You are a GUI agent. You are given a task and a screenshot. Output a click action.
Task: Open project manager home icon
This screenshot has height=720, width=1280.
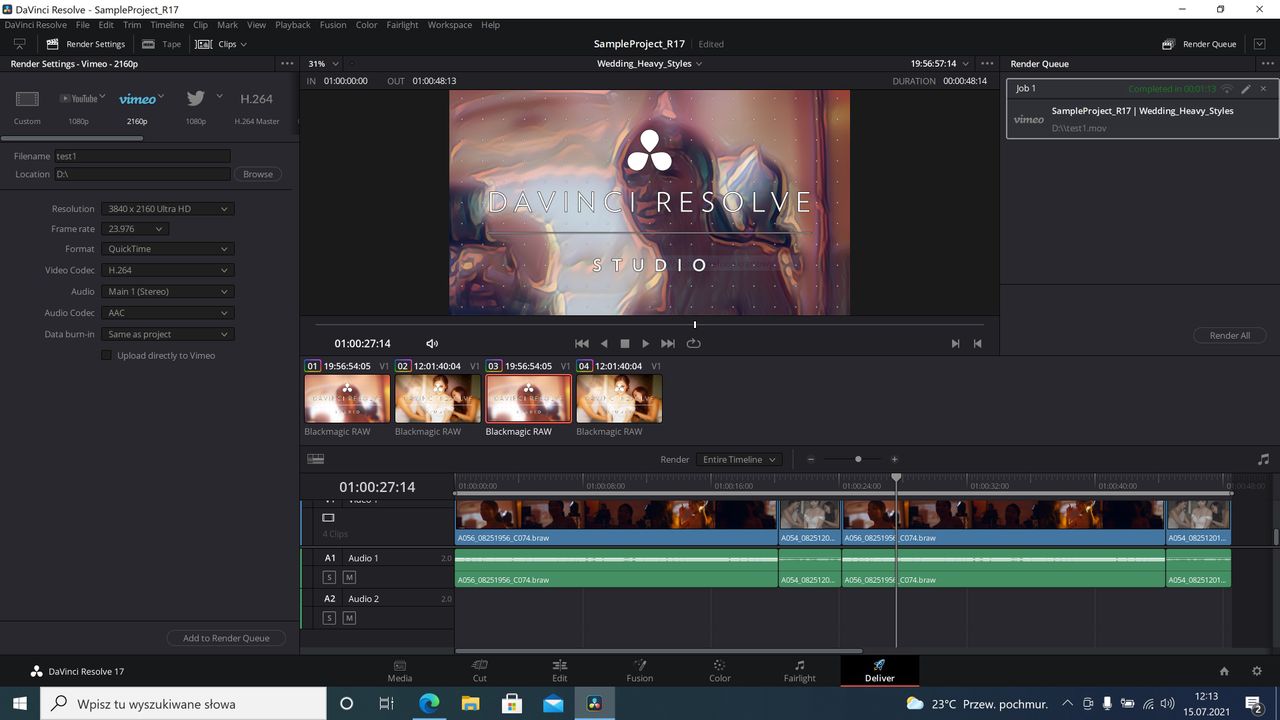(x=1224, y=671)
